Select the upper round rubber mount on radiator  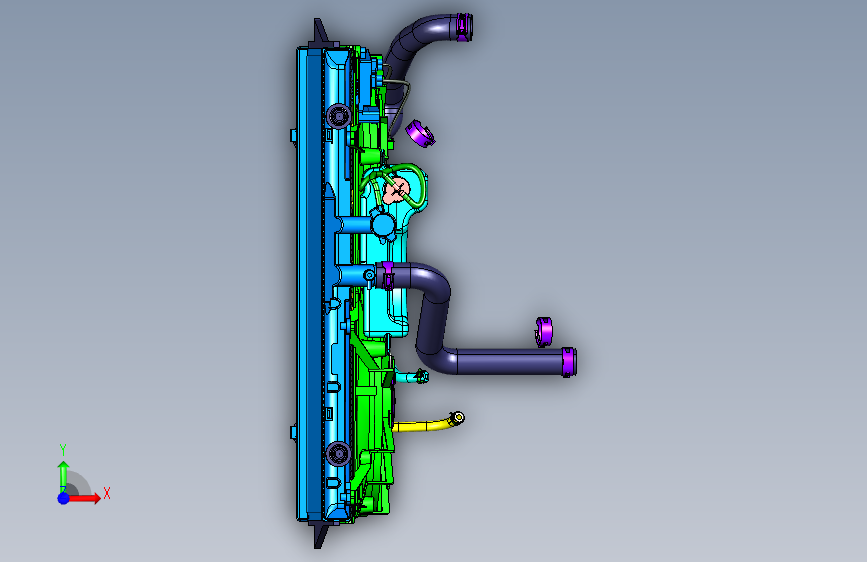pyautogui.click(x=338, y=116)
